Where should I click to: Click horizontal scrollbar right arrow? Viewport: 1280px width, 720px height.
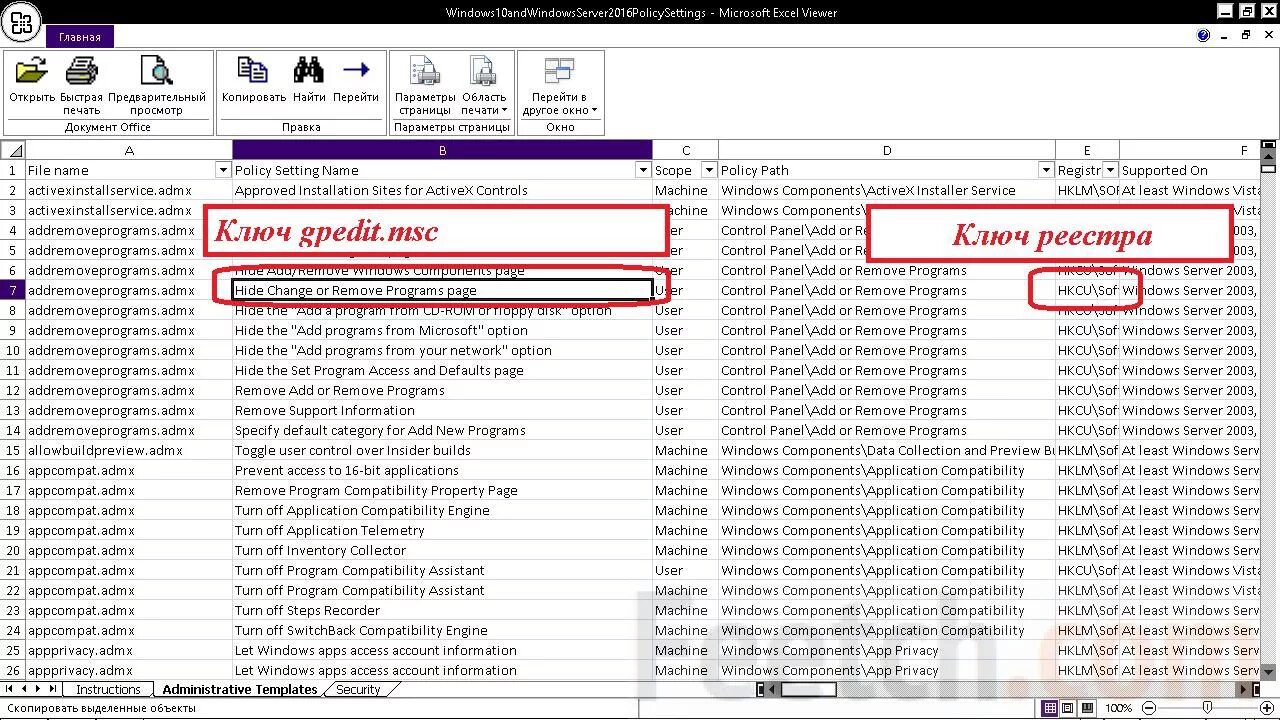coord(1245,689)
